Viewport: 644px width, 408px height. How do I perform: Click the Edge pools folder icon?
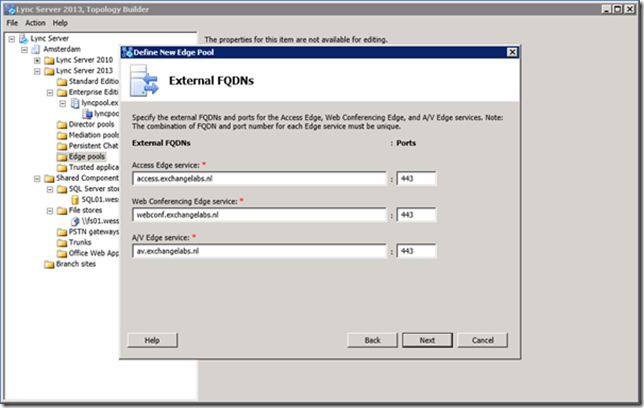coord(62,157)
